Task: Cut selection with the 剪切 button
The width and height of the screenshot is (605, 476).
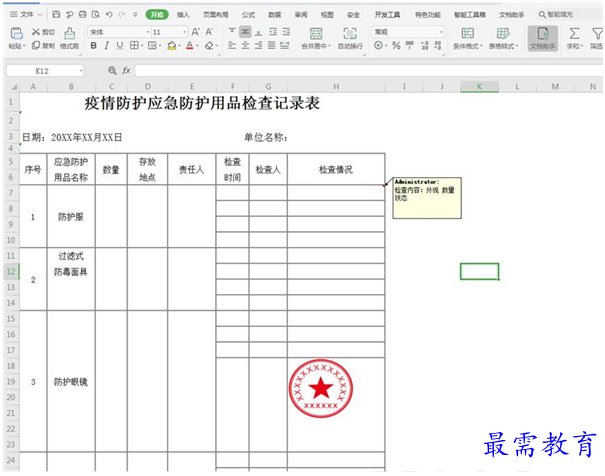Action: click(43, 32)
